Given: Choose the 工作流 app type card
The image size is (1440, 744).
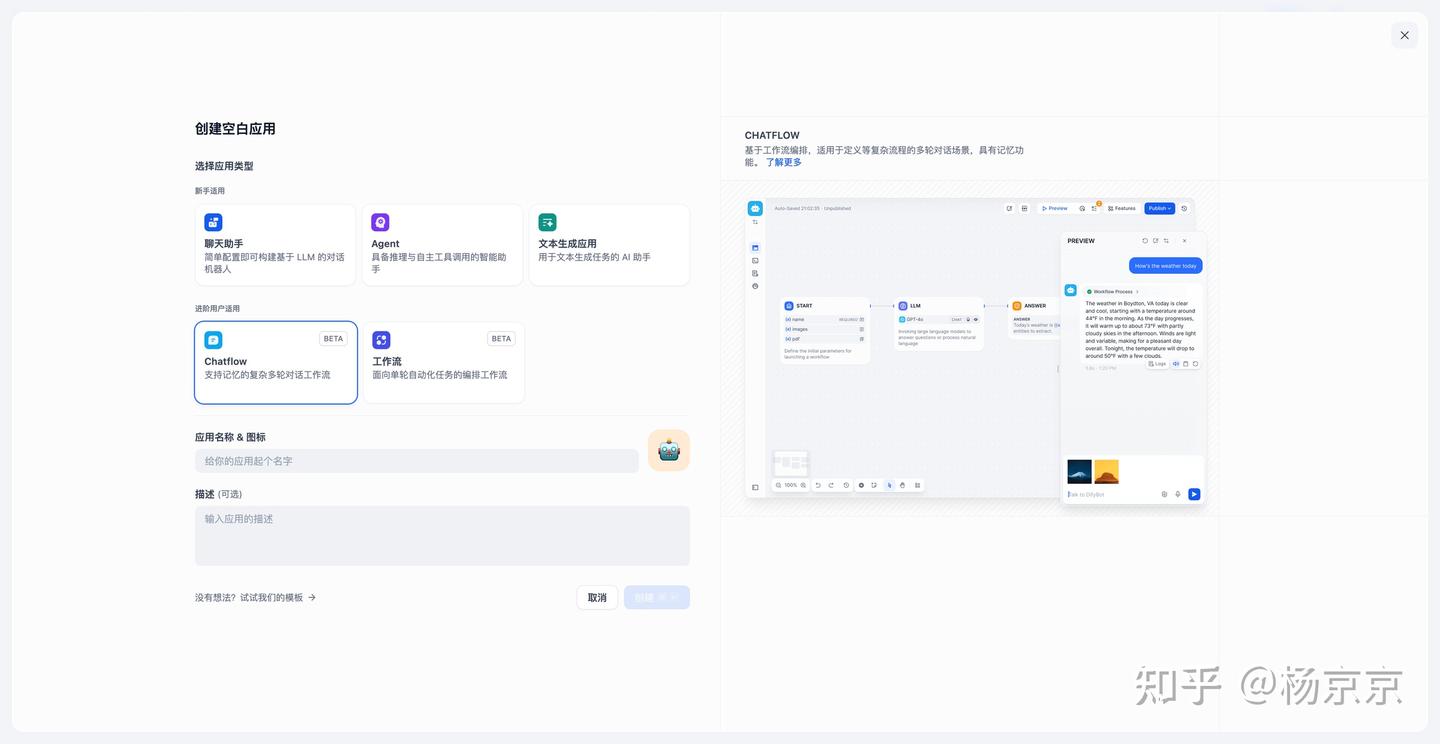Looking at the screenshot, I should point(443,363).
